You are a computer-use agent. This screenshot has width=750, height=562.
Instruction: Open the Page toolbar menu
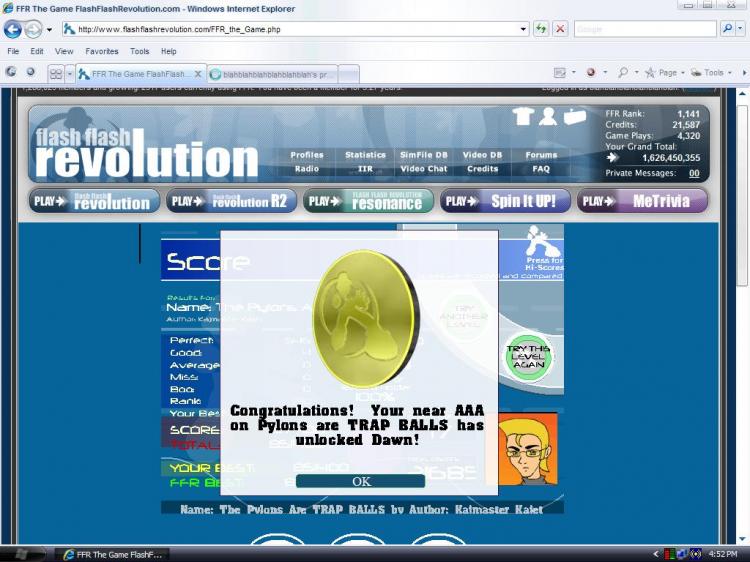click(667, 73)
